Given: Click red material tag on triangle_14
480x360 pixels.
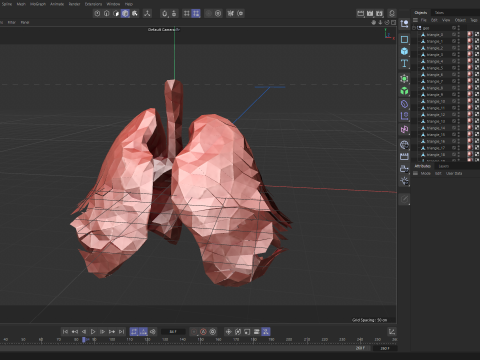Looking at the screenshot, I should (x=470, y=128).
